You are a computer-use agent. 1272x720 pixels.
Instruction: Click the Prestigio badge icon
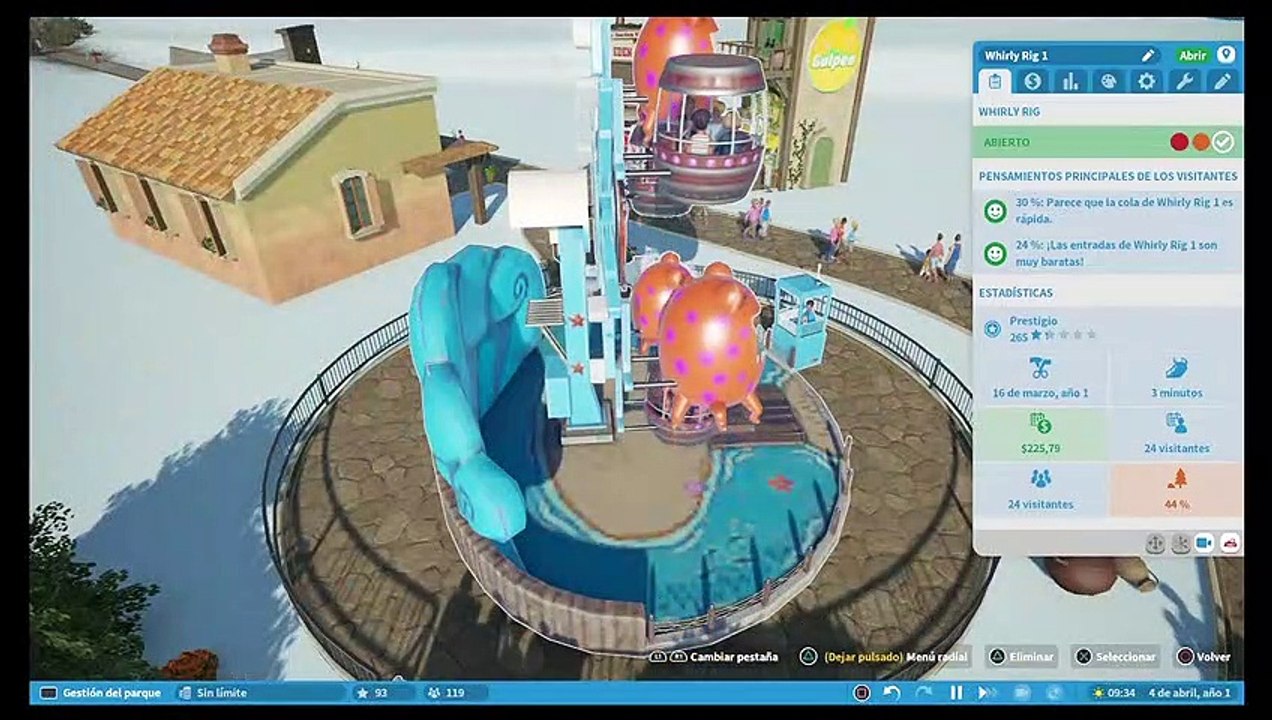(992, 328)
